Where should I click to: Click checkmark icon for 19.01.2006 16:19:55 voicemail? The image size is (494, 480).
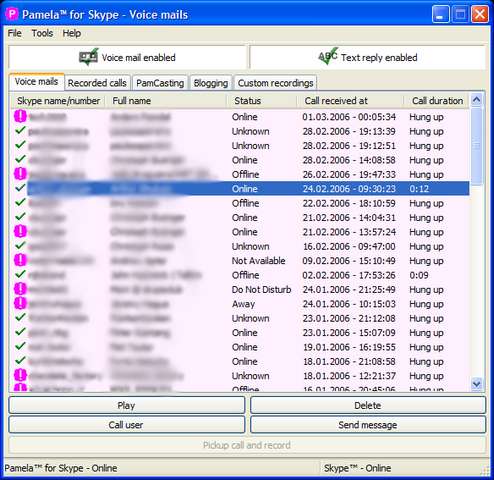20,346
